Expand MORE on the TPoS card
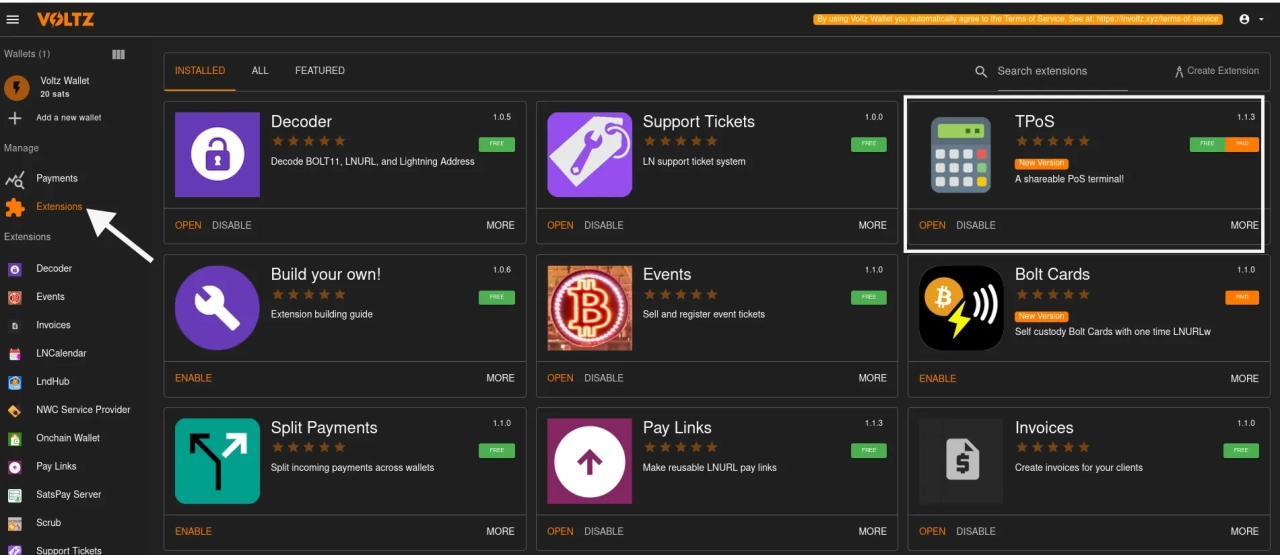 (1244, 225)
